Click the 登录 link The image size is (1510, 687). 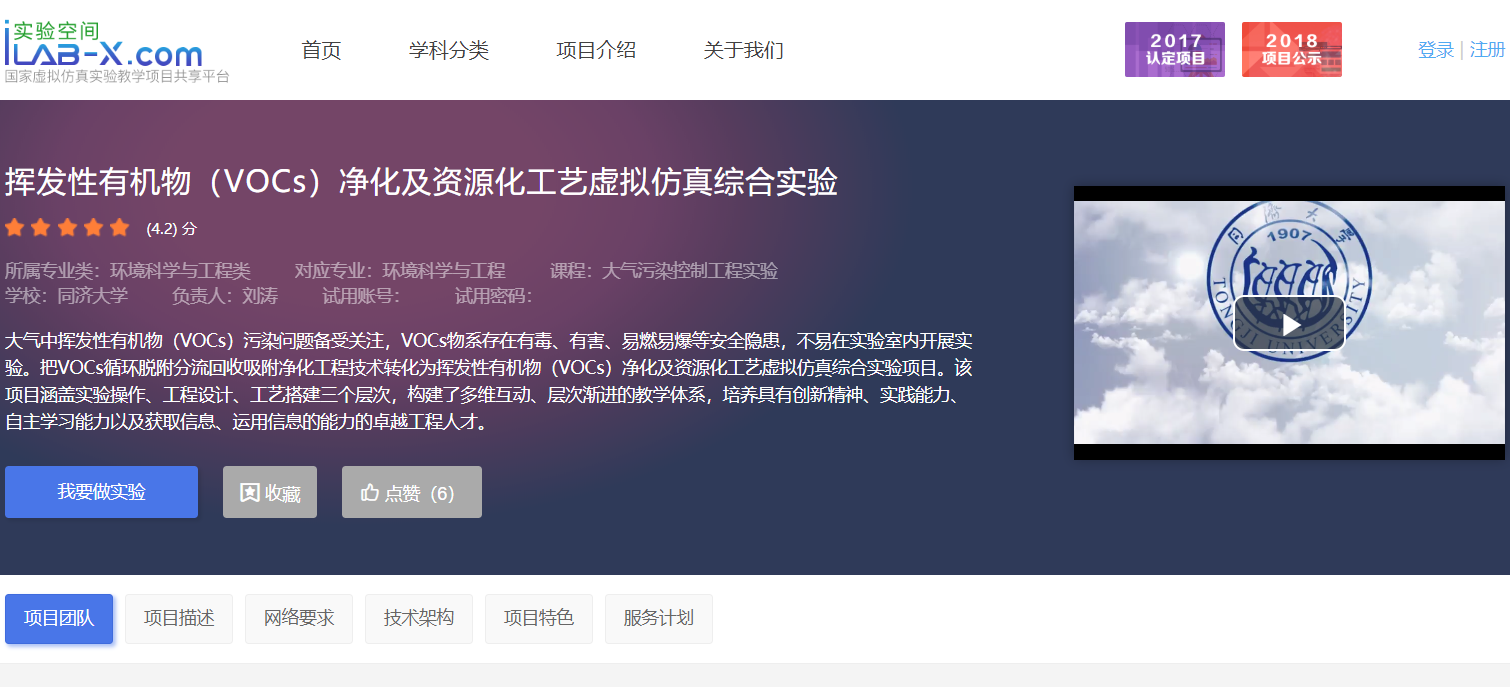pyautogui.click(x=1435, y=50)
